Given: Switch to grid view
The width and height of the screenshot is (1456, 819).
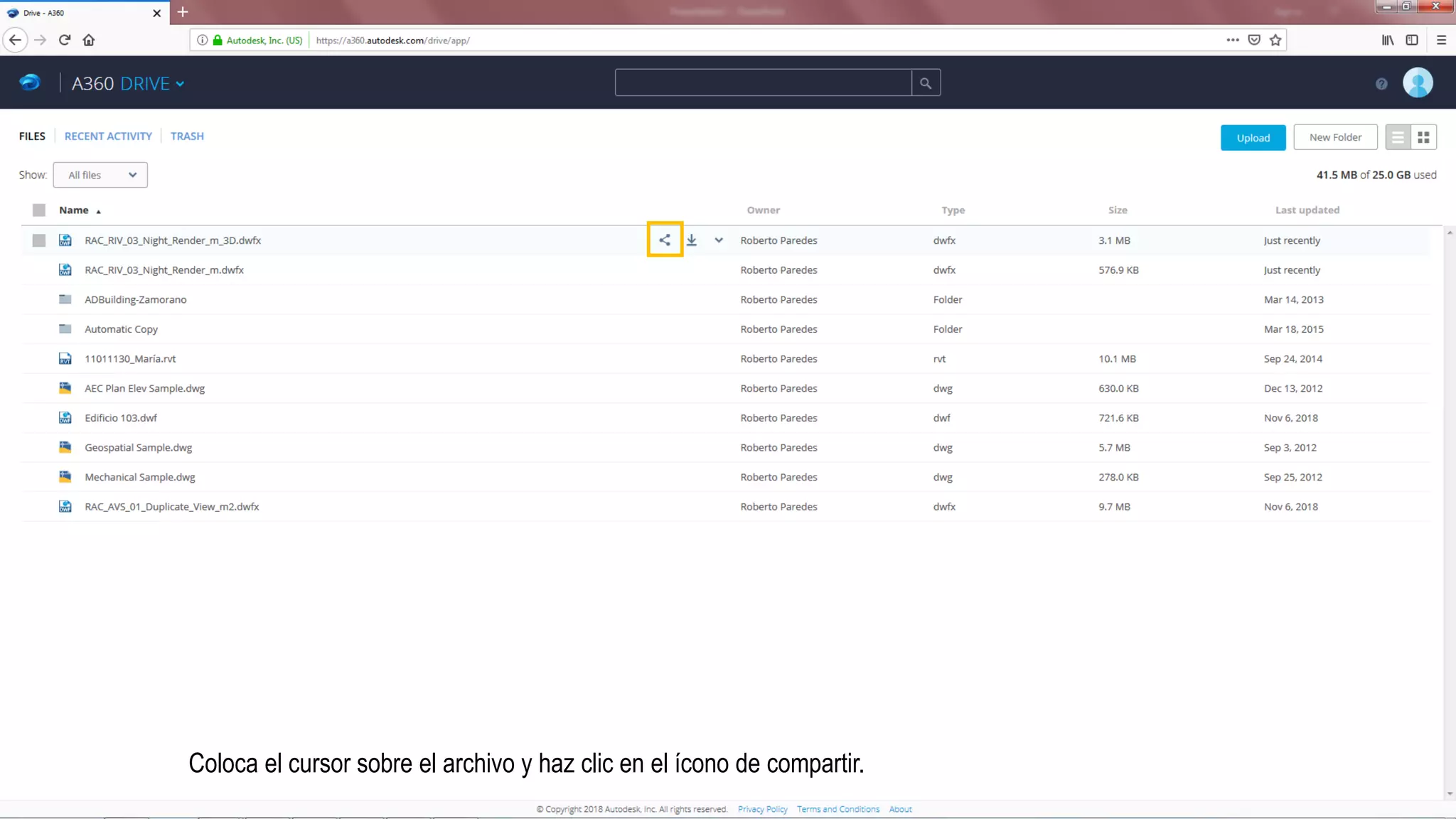Looking at the screenshot, I should click(x=1423, y=137).
